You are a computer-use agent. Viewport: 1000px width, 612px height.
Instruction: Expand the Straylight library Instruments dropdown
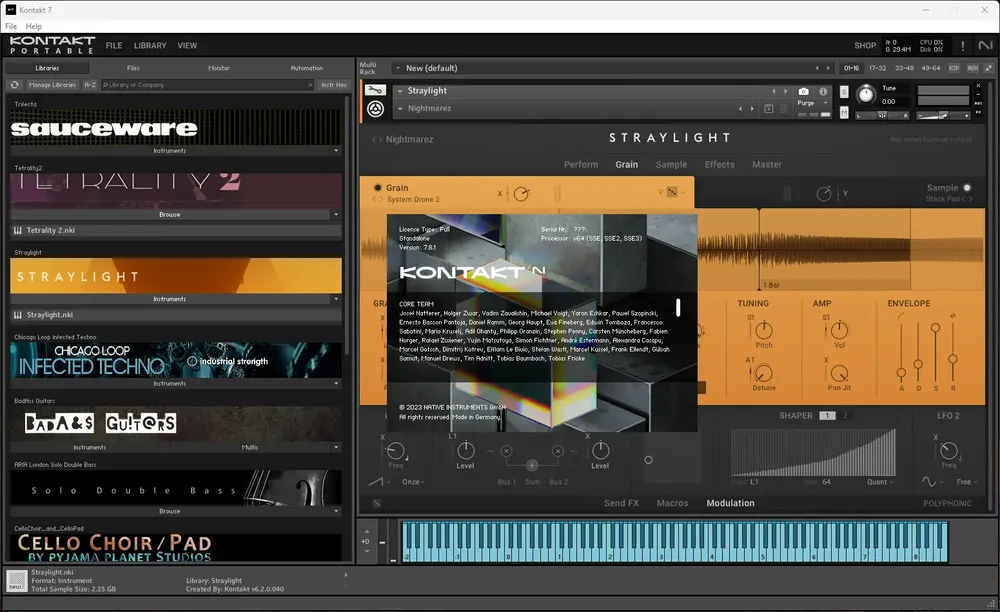(336, 299)
